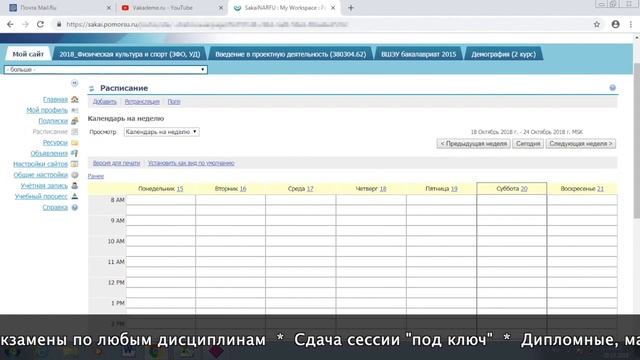The width and height of the screenshot is (640, 360).
Task: Go back in browser history
Action: tap(11, 24)
